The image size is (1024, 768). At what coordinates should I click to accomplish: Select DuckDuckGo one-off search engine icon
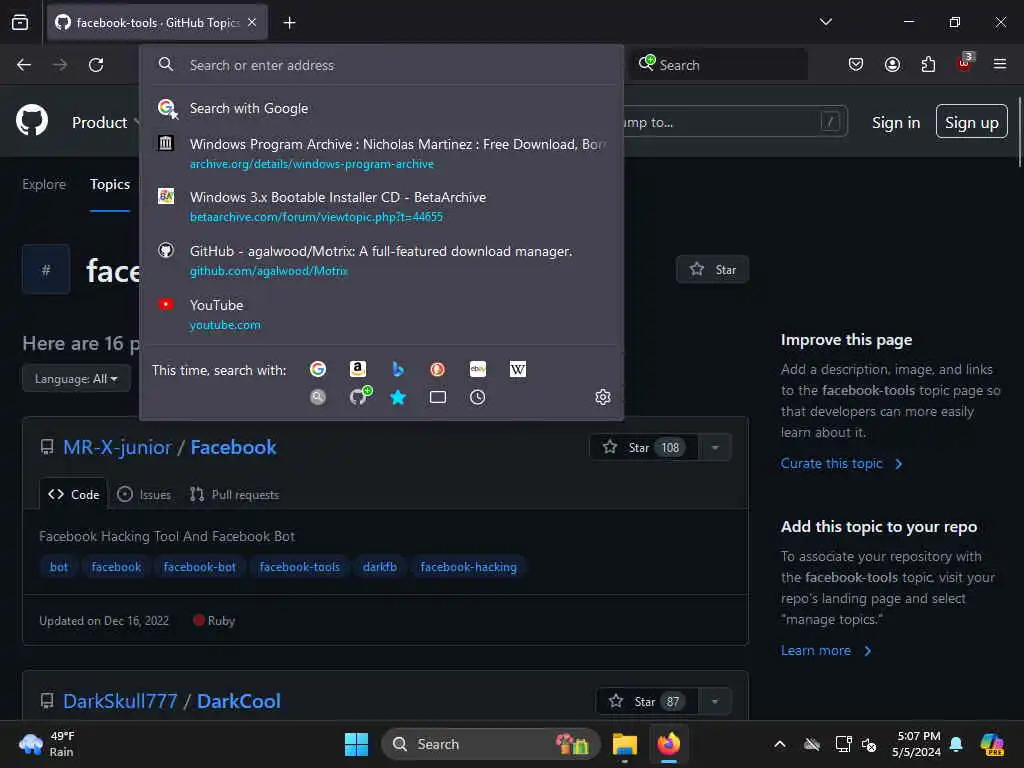[438, 370]
